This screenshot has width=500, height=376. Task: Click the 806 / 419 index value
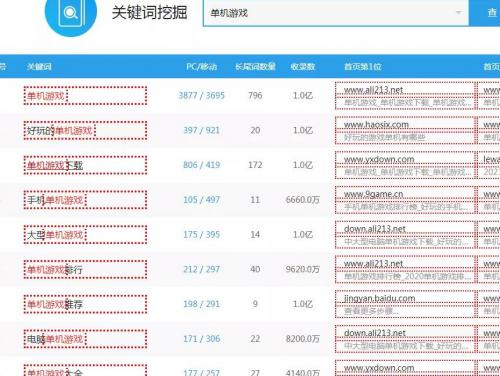[201, 165]
